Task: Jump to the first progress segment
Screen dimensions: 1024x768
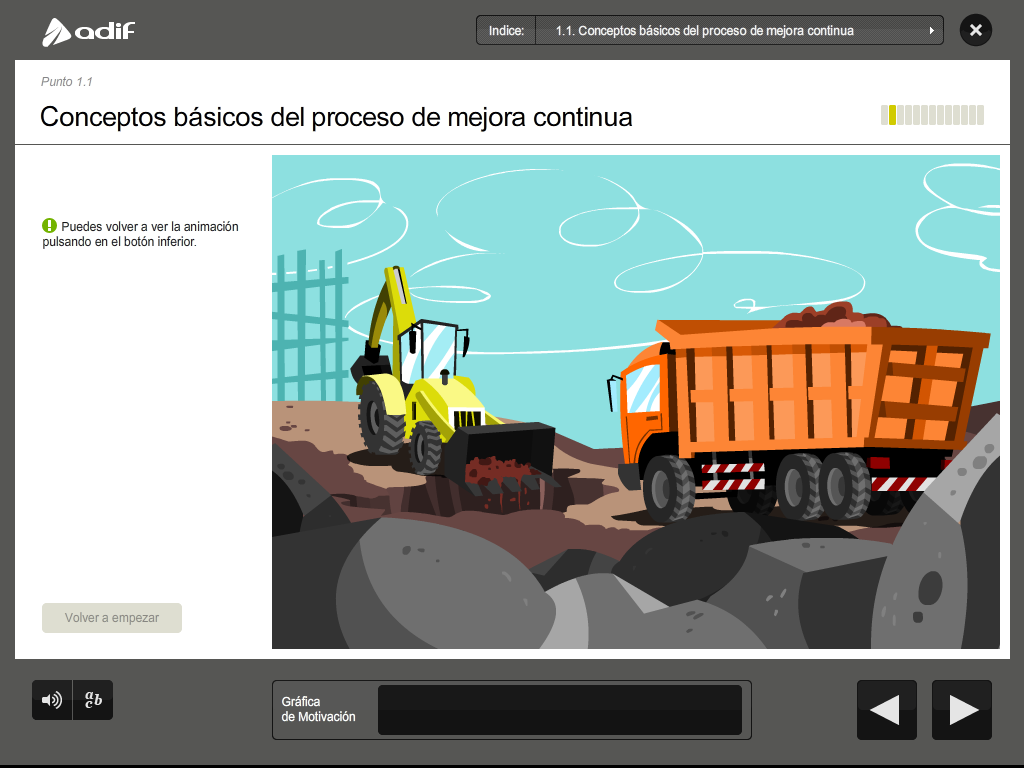Action: 885,115
